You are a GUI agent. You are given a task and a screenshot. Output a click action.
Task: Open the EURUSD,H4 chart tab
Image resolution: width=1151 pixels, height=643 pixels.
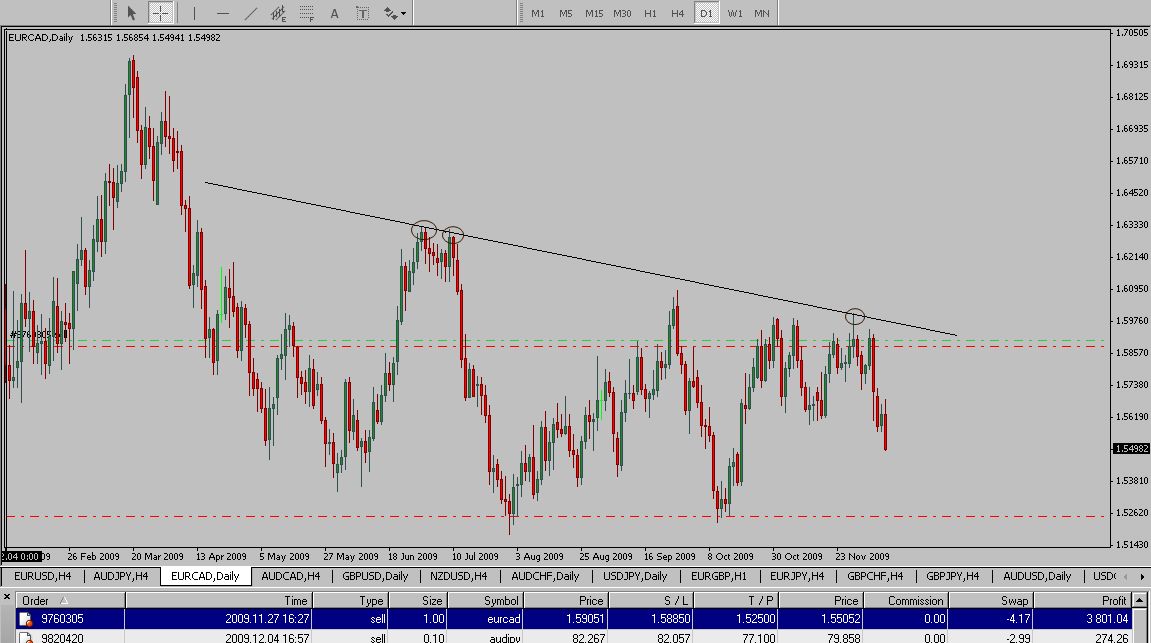pos(42,576)
